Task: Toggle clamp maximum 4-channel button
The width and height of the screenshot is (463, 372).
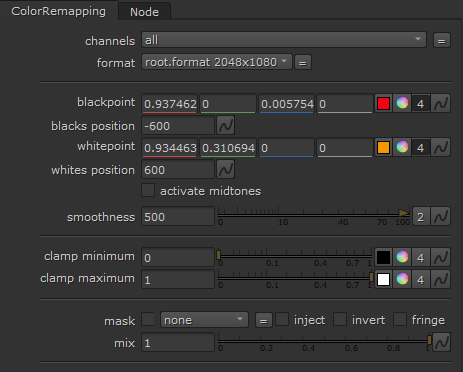Action: tap(421, 280)
